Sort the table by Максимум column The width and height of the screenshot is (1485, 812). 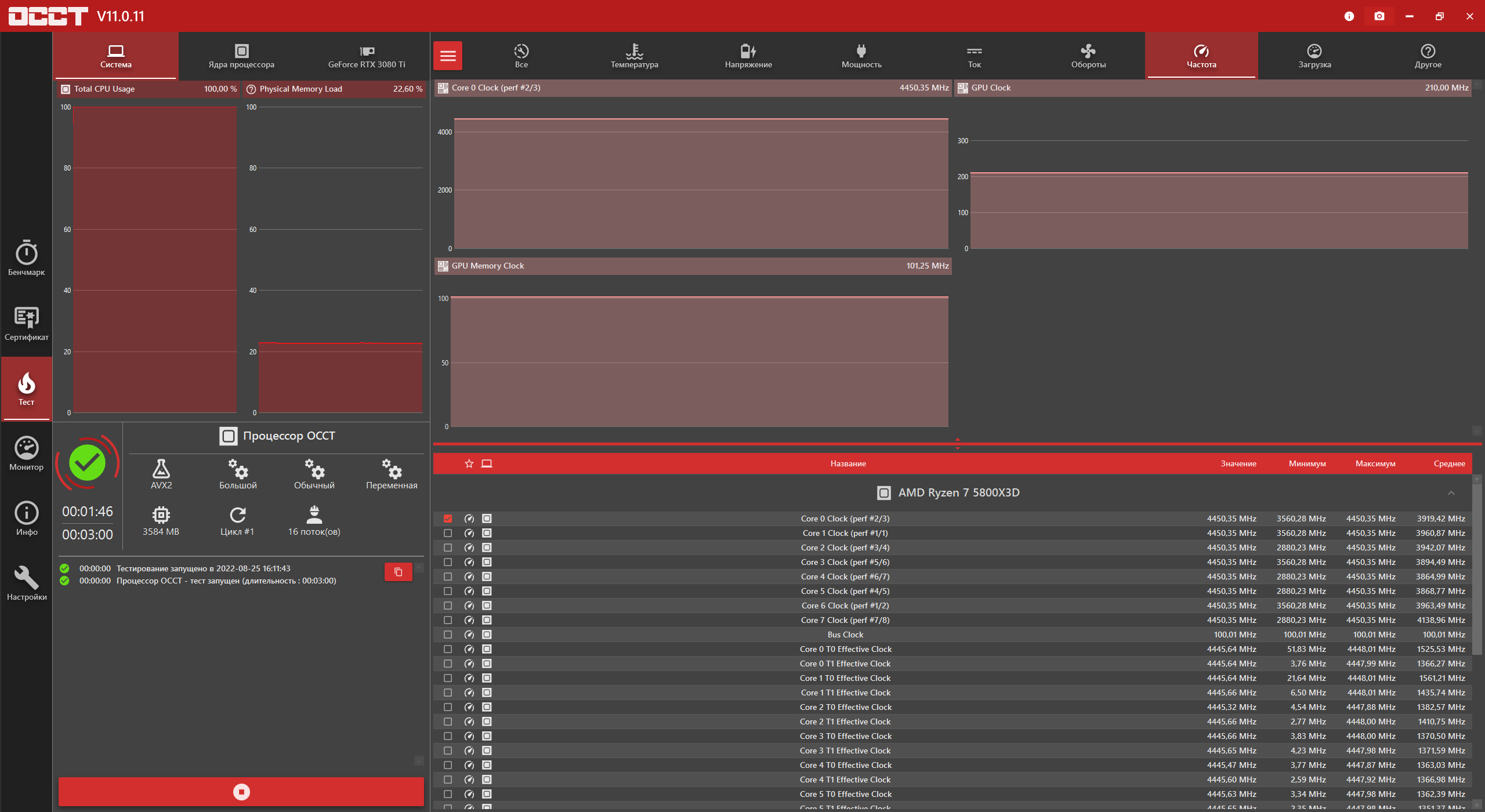[x=1375, y=463]
